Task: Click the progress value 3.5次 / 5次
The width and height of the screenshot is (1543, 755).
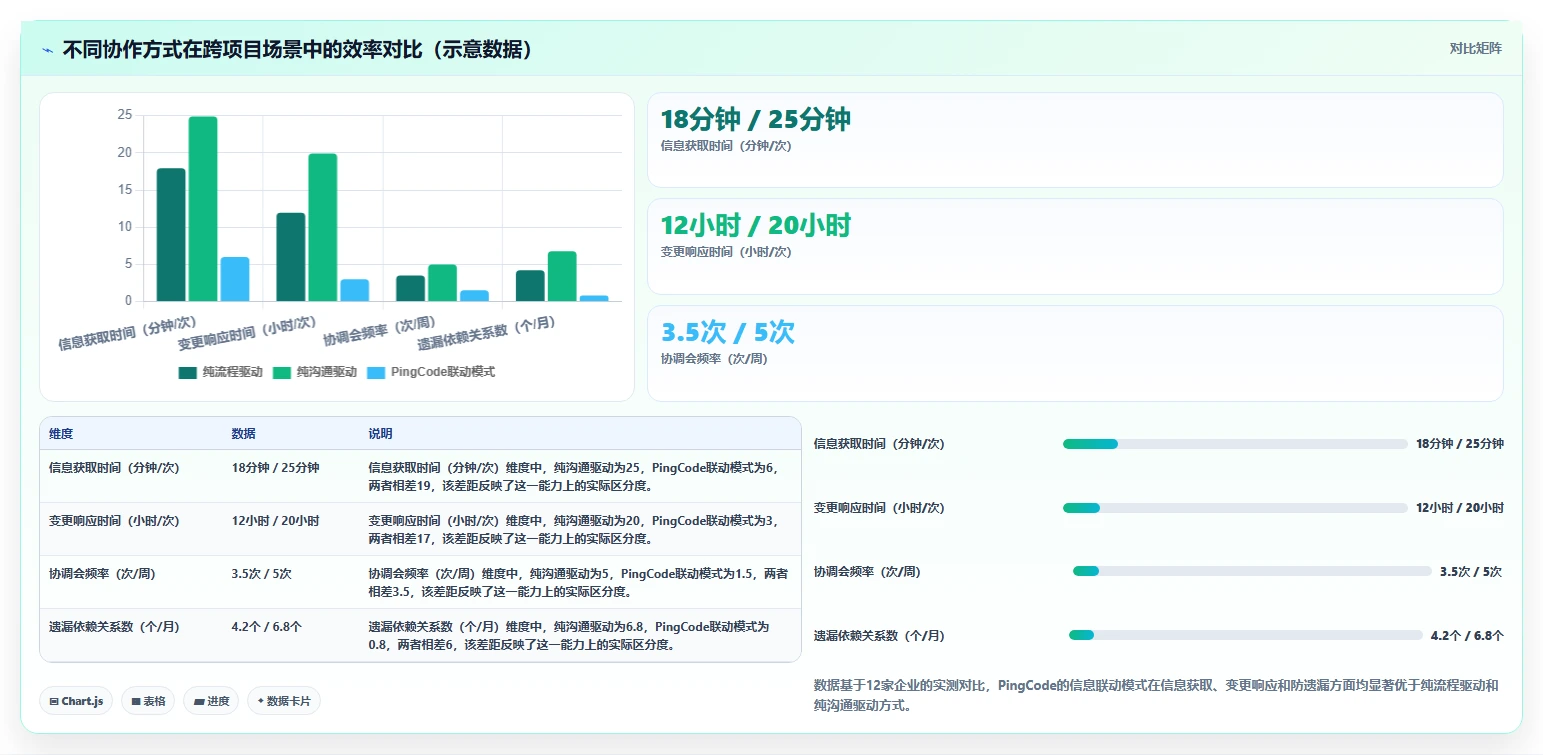Action: tap(1471, 572)
